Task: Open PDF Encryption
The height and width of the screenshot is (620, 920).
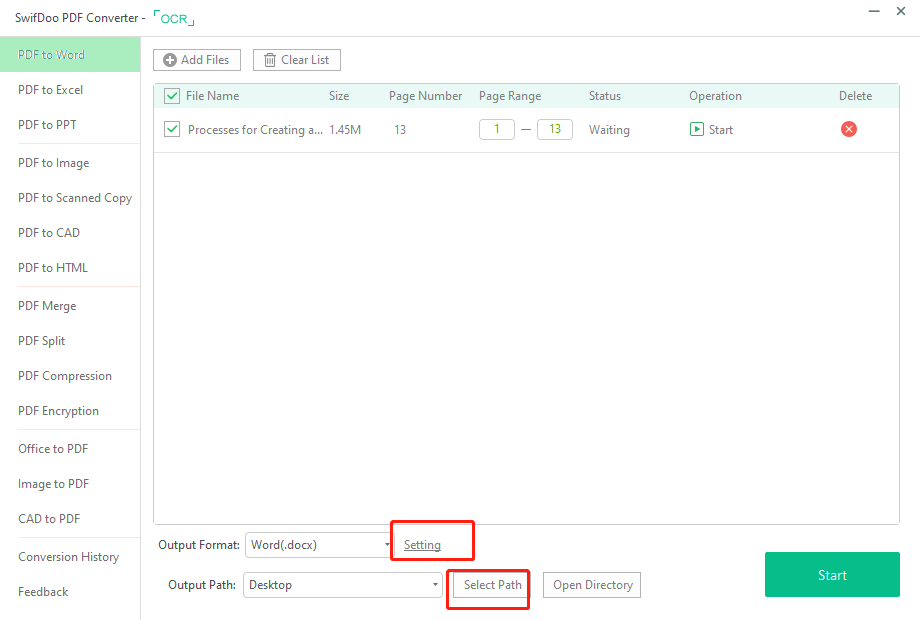Action: 58,411
